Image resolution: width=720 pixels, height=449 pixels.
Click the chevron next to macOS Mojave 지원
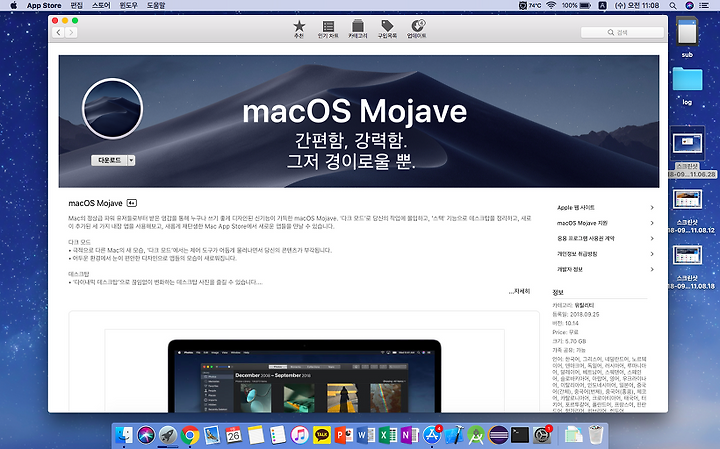(x=652, y=223)
